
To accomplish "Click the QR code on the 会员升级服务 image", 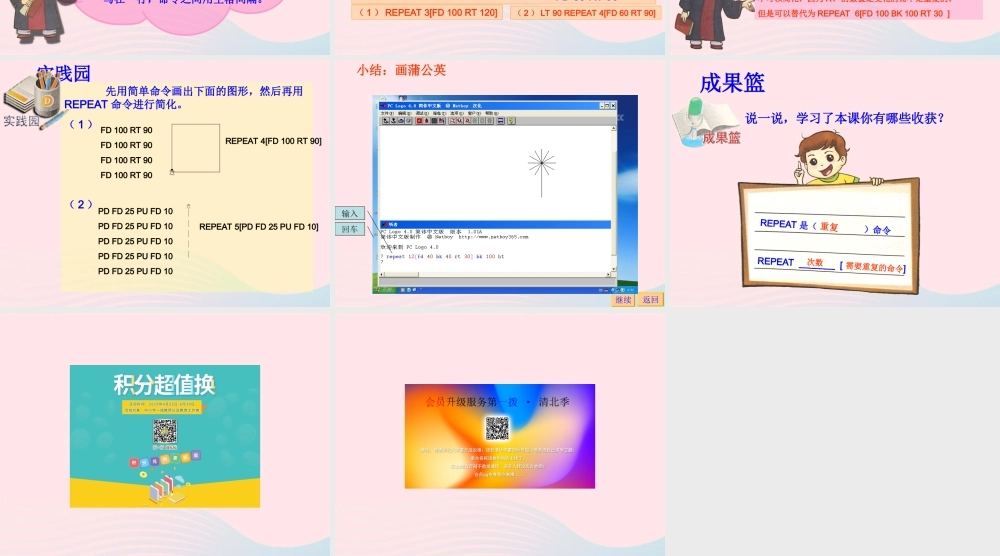I will pyautogui.click(x=497, y=428).
